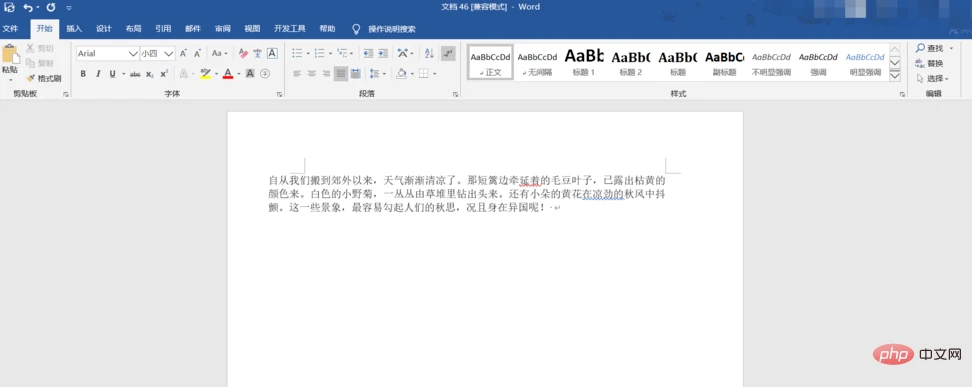Screen dimensions: 972x387
Task: Click the phonetic guide (文) icon
Action: pos(257,54)
